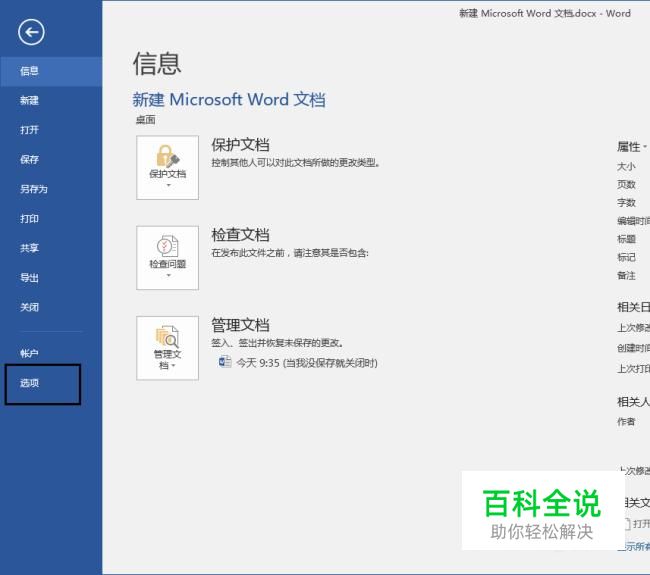
Task: Click the 信息 page heading
Action: point(157,64)
